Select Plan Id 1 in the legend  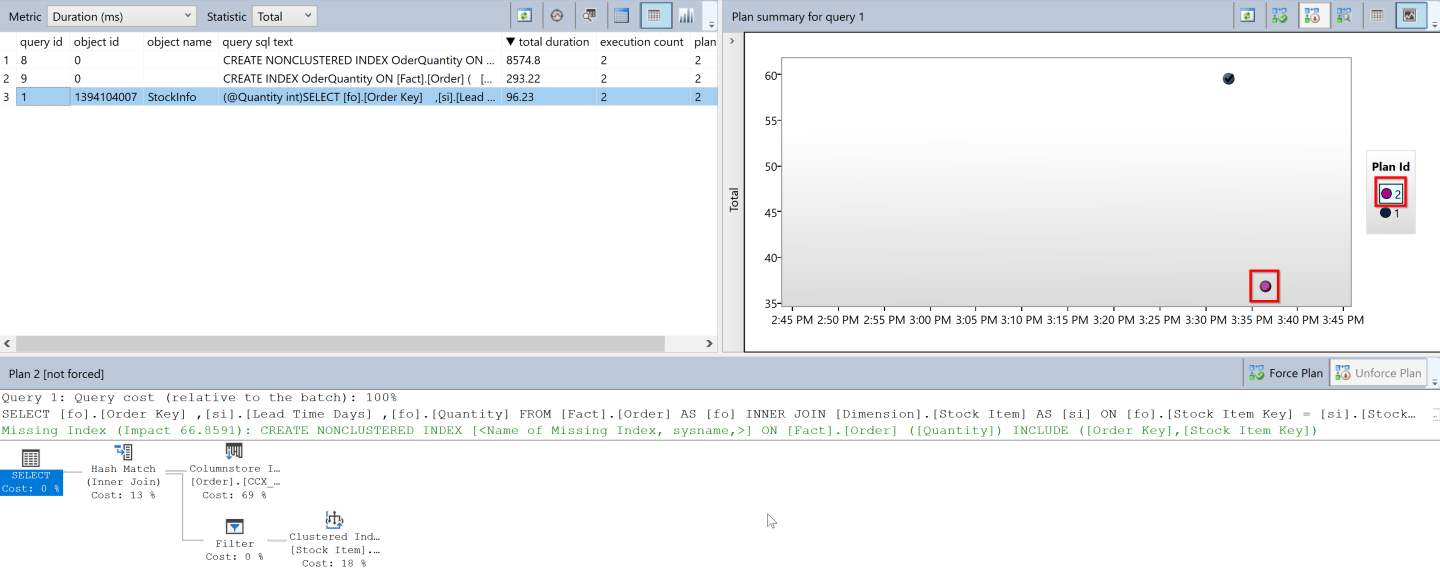click(x=1389, y=213)
